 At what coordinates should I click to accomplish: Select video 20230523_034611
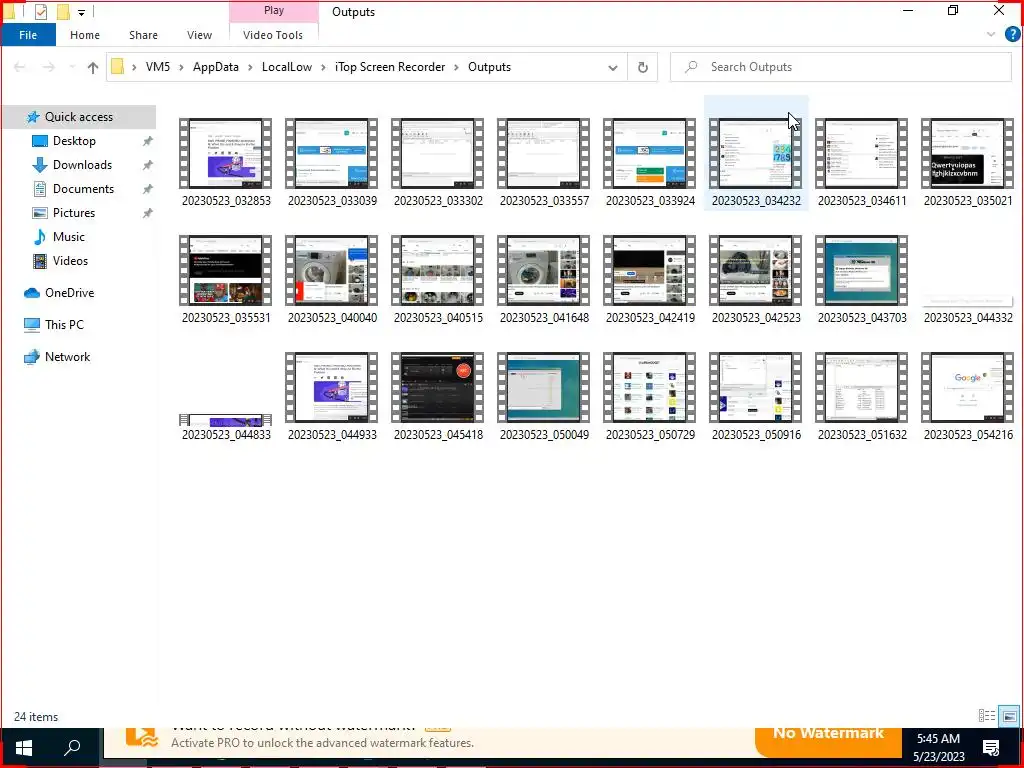click(x=861, y=163)
